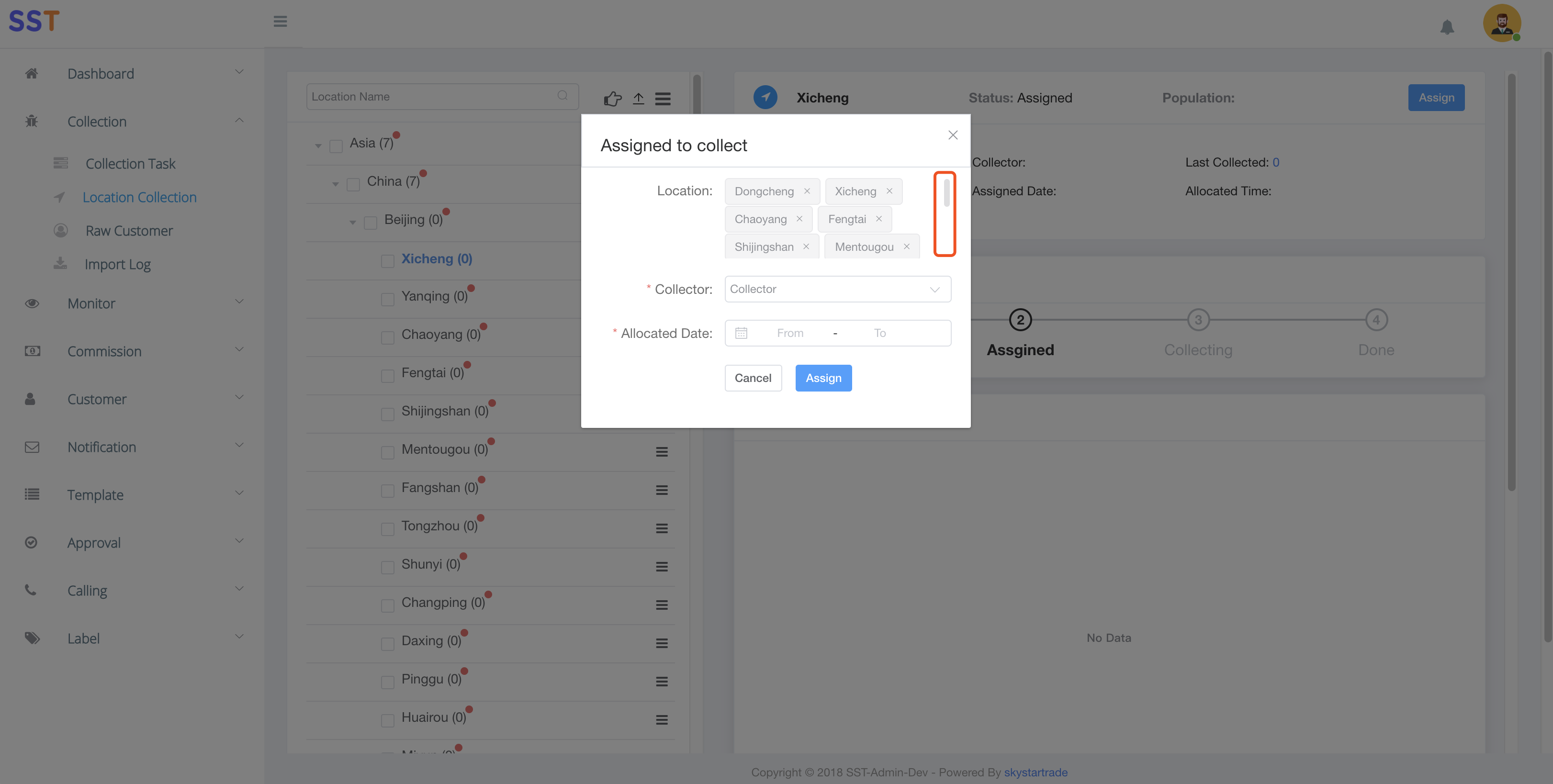
Task: Close the Assigned to collect dialog
Action: 953,135
